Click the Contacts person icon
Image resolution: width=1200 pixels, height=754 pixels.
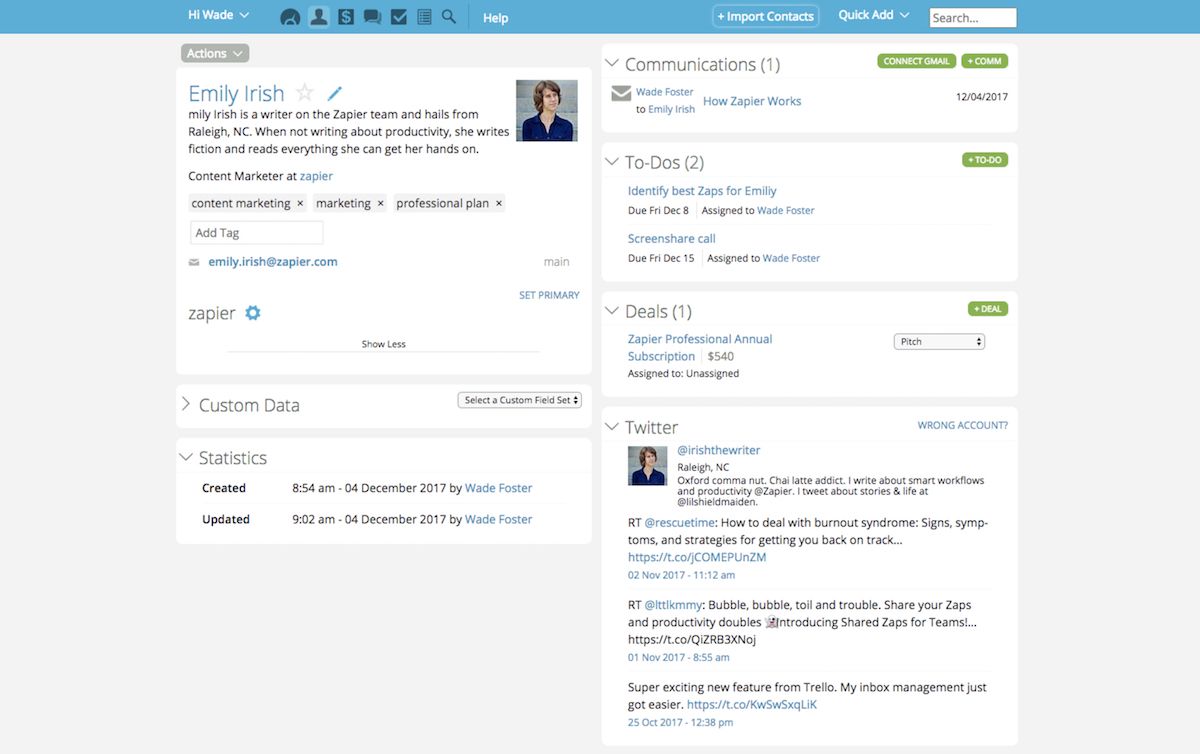(x=319, y=17)
